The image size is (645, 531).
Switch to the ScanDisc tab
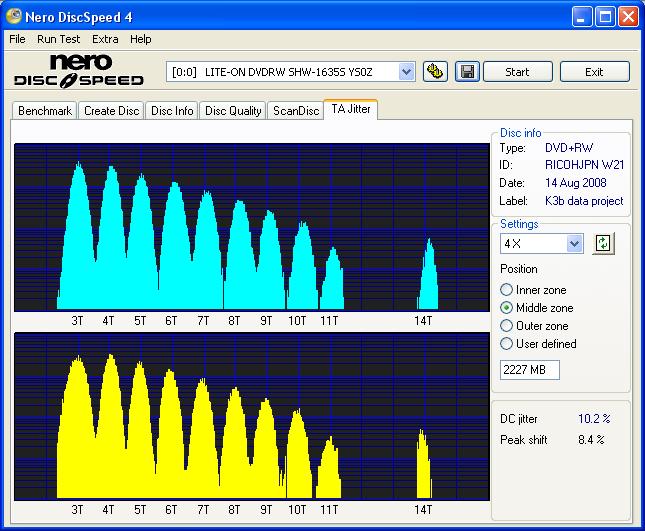[296, 111]
